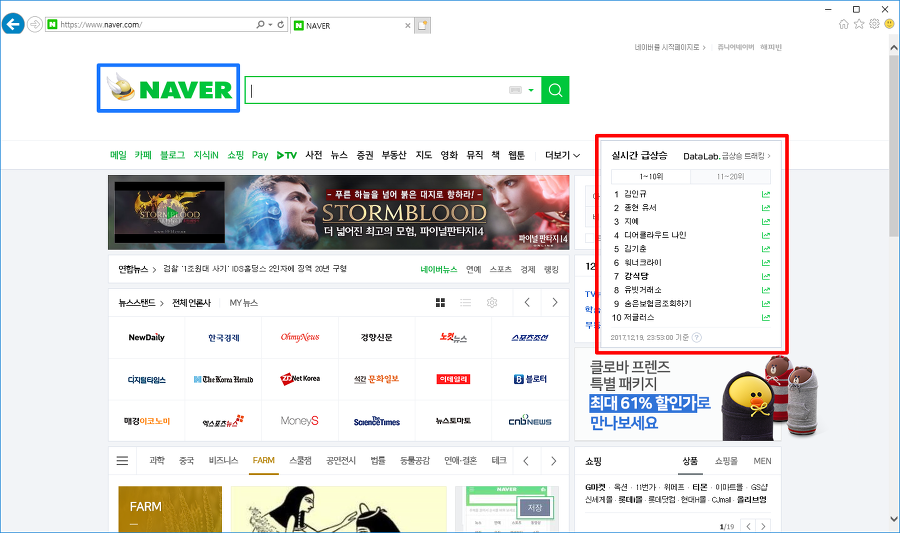Click the 클로바 프렌즈 특별 패키지 ad
The height and width of the screenshot is (533, 900).
(x=678, y=394)
